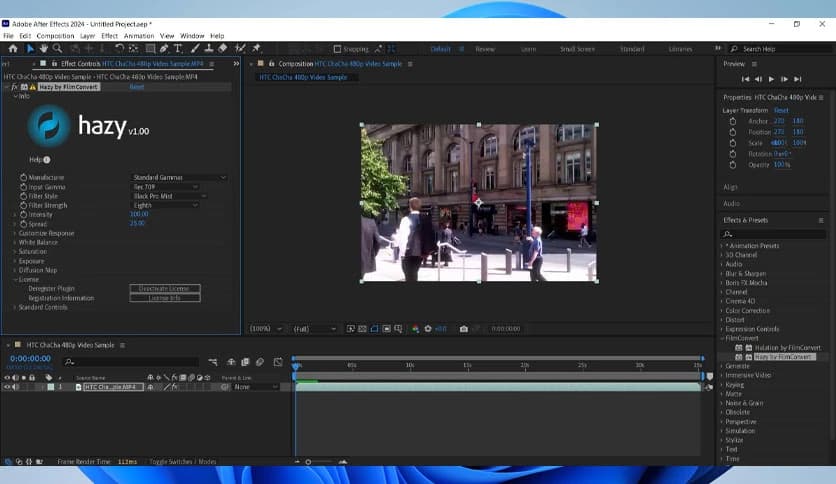Select the Puppet Pin tool

(x=256, y=49)
